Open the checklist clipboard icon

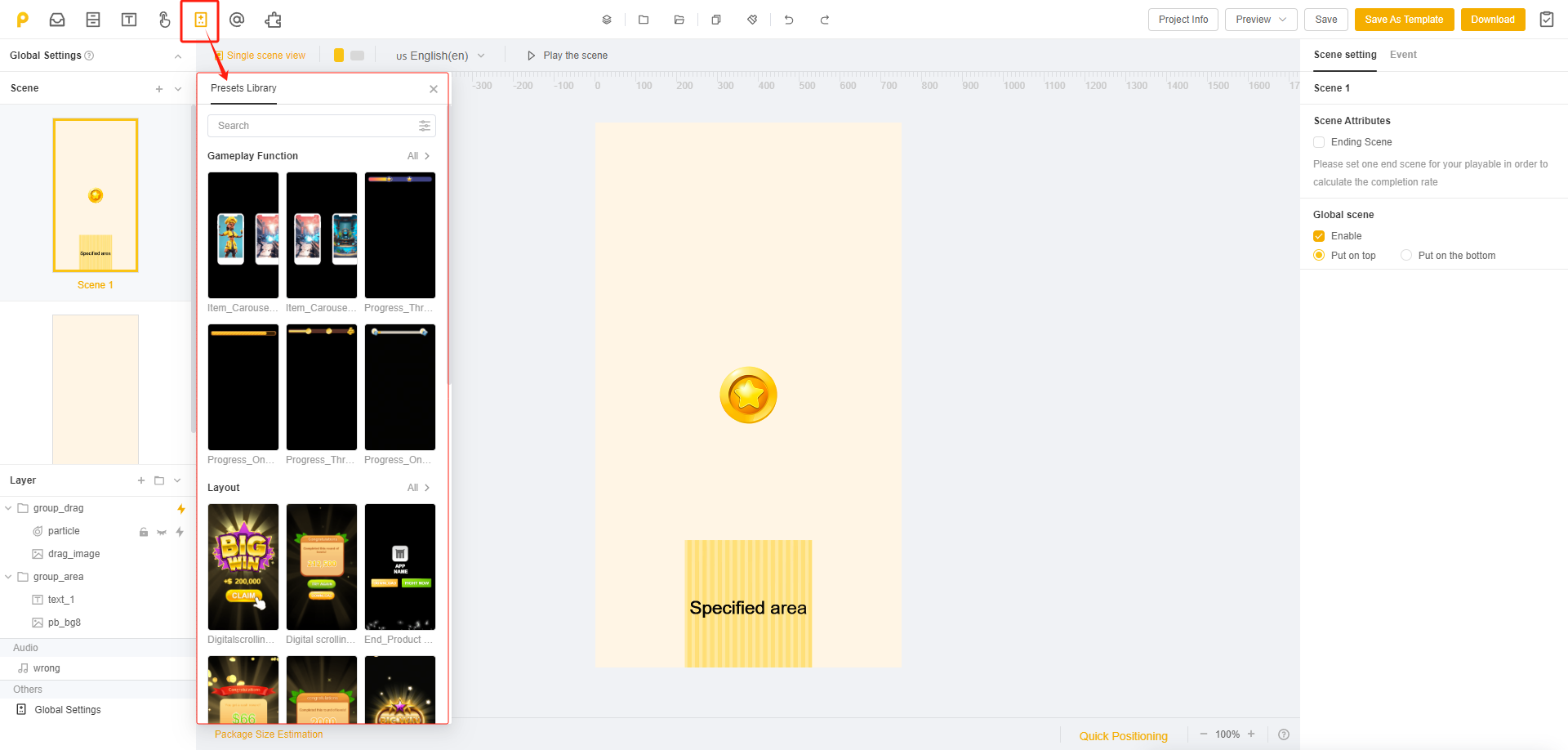[x=1547, y=20]
